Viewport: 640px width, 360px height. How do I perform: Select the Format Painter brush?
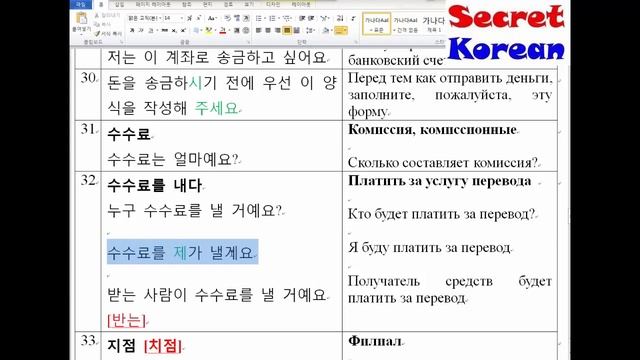point(97,34)
